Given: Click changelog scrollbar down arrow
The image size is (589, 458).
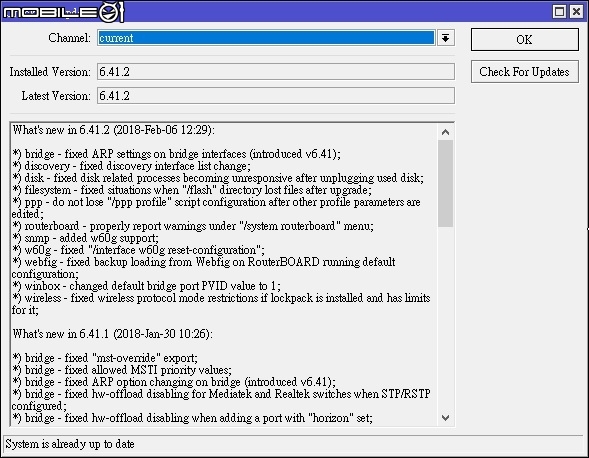Looking at the screenshot, I should click(x=446, y=418).
